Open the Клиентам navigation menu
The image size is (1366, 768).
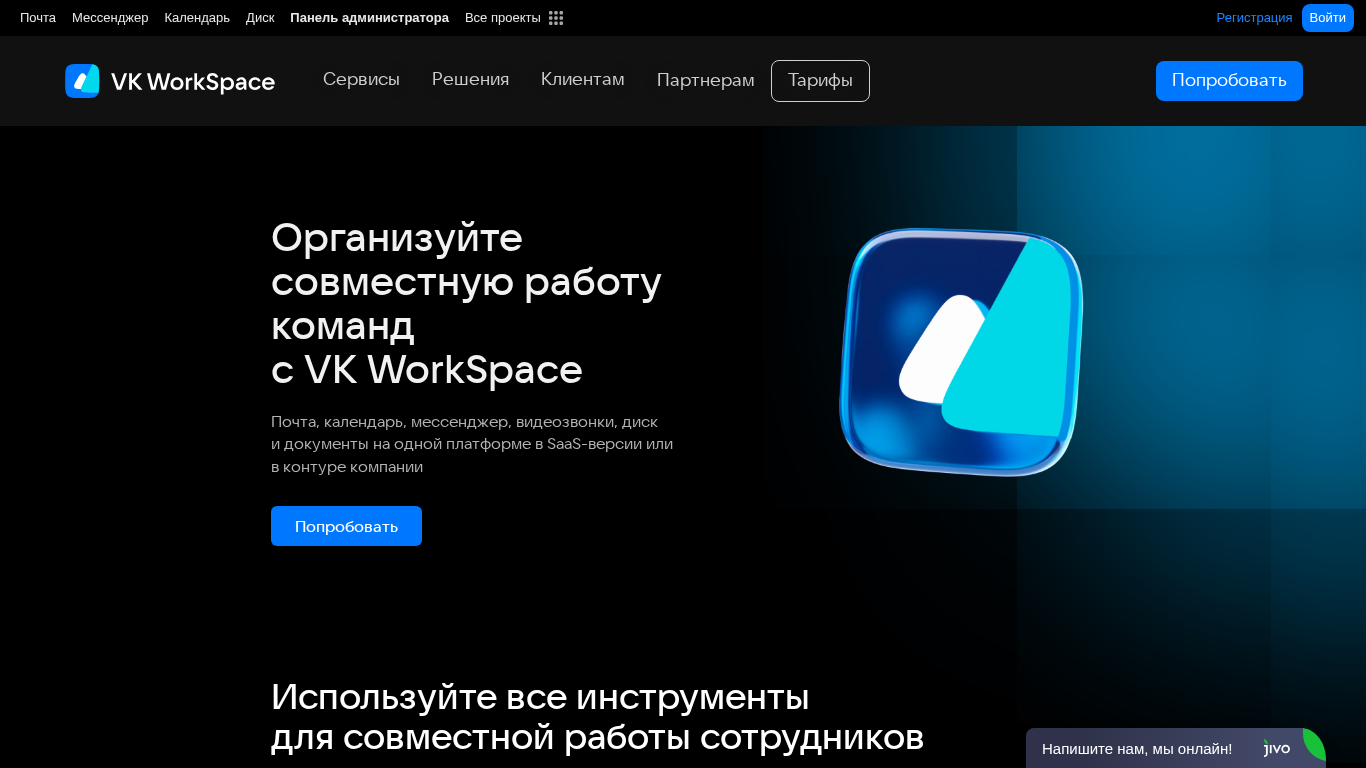click(x=582, y=80)
